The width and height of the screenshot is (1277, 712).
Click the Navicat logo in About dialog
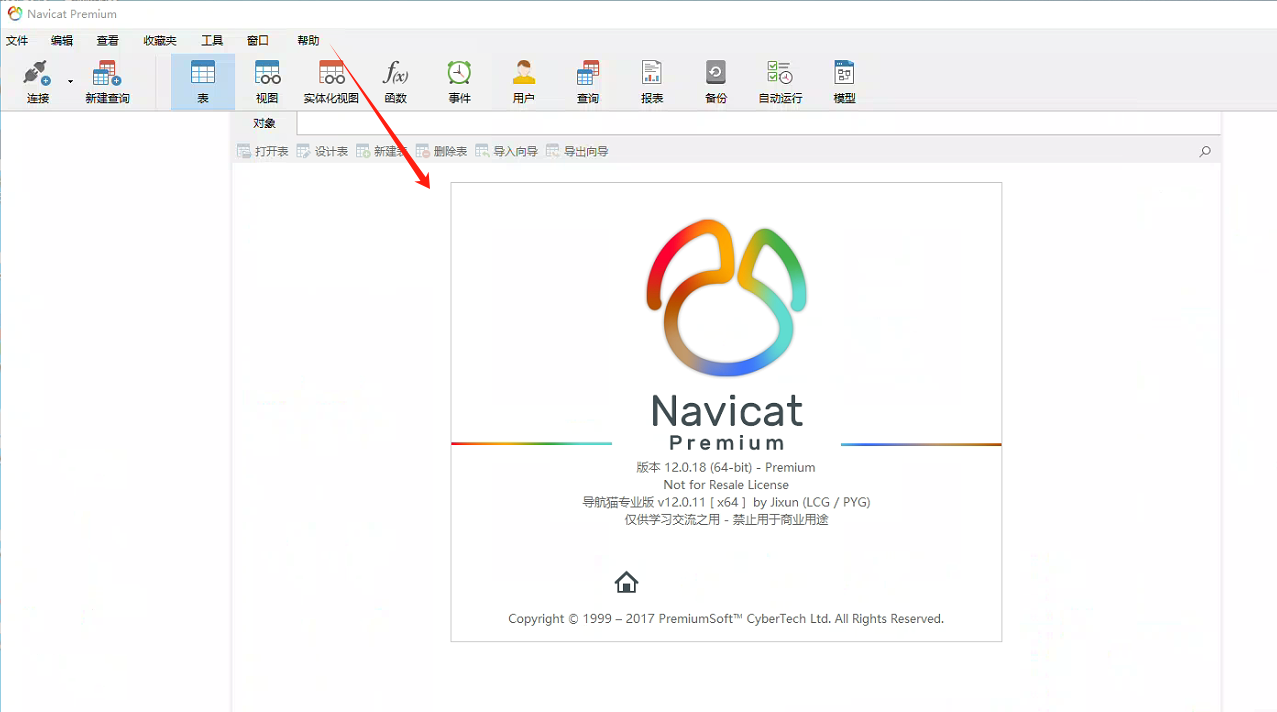coord(726,299)
